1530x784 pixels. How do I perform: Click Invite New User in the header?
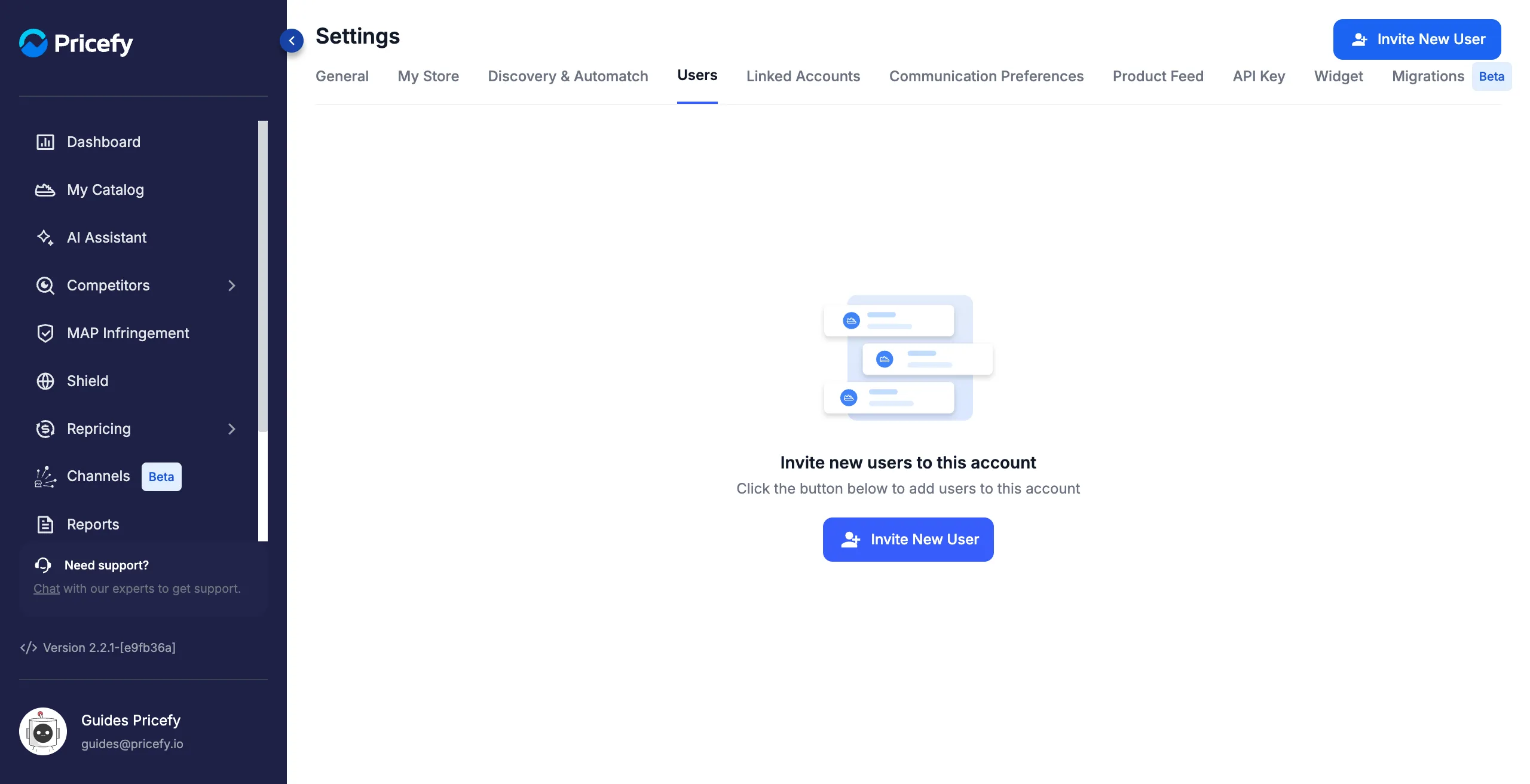(1417, 39)
